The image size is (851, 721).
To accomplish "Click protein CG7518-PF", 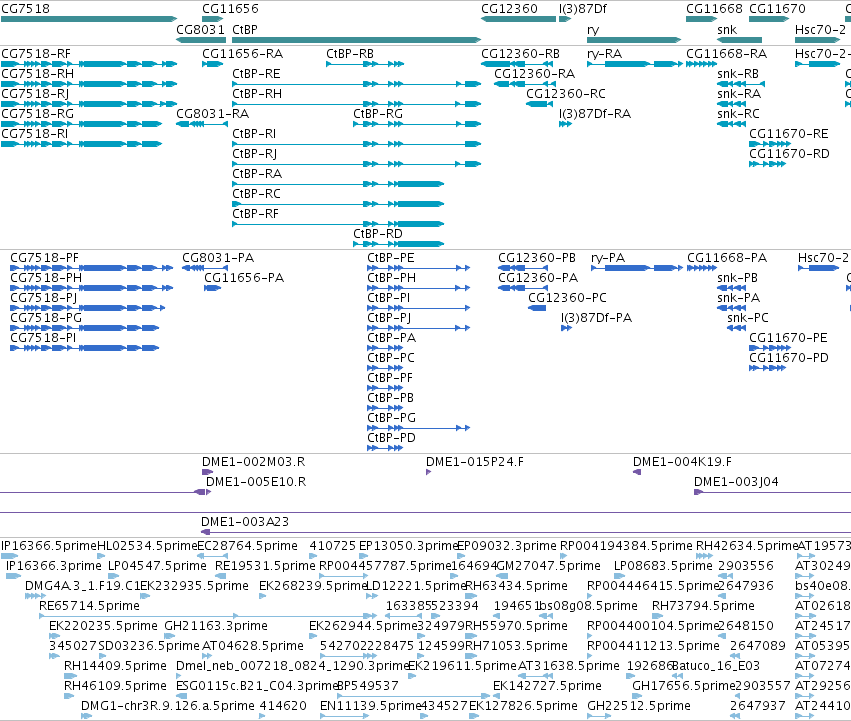I will pyautogui.click(x=92, y=268).
